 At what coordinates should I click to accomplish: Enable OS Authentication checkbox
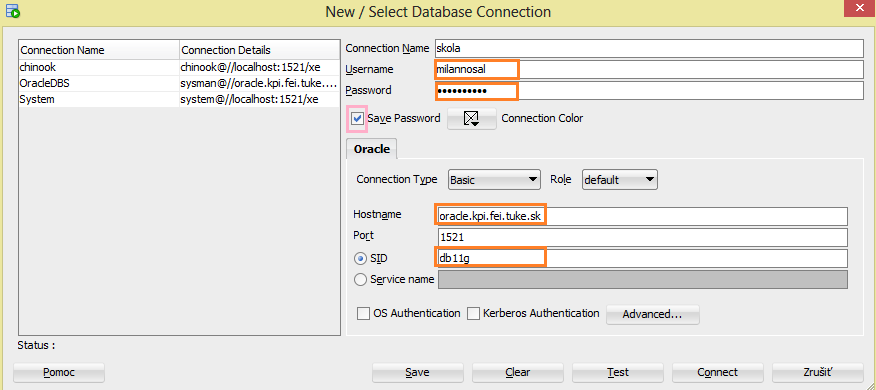tap(363, 313)
